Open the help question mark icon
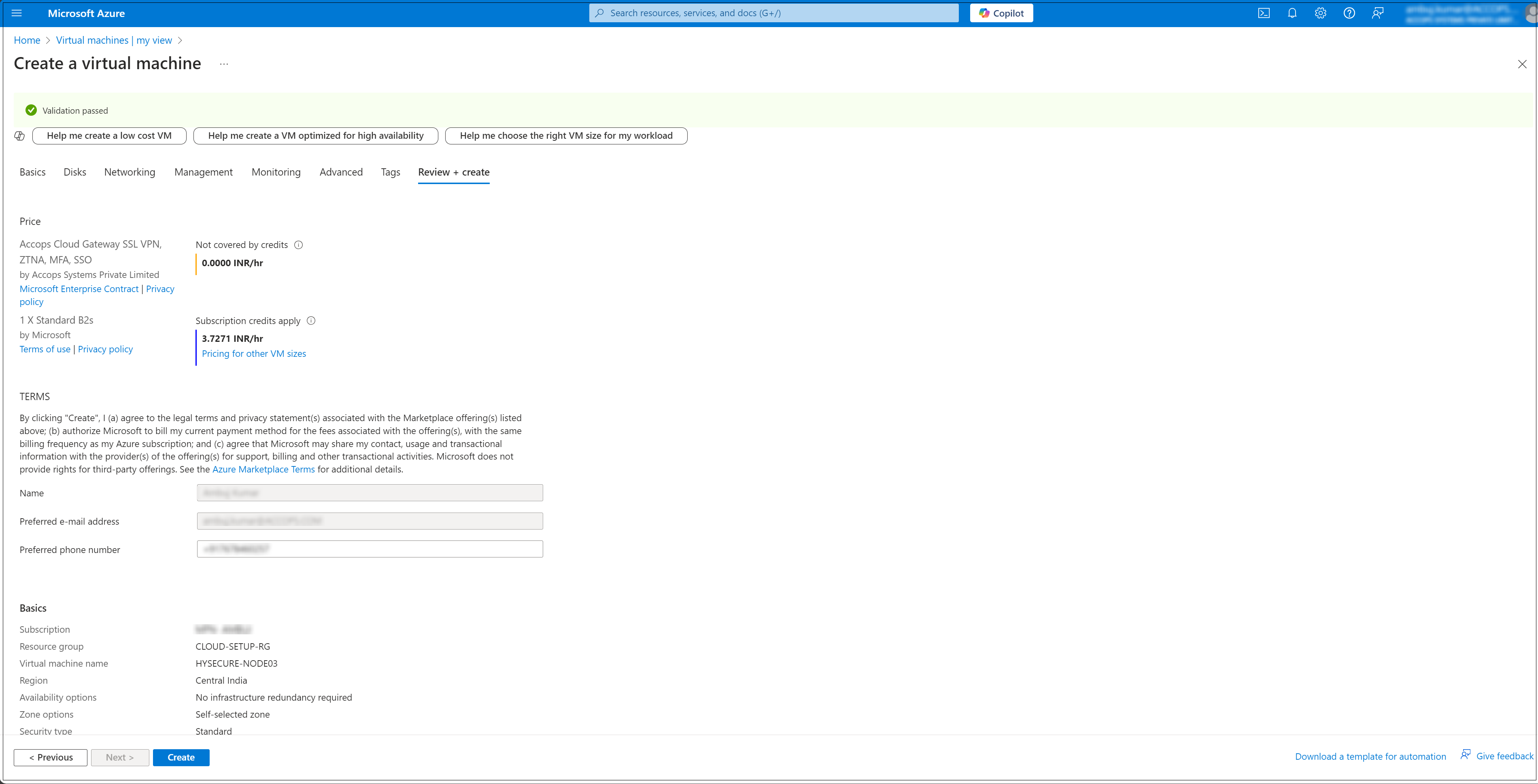 point(1349,13)
